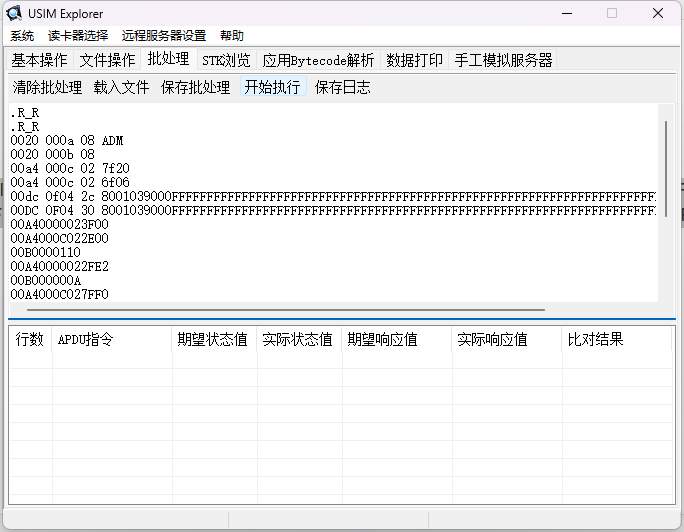The width and height of the screenshot is (684, 532).
Task: Click the 保存日志 button
Action: (343, 87)
